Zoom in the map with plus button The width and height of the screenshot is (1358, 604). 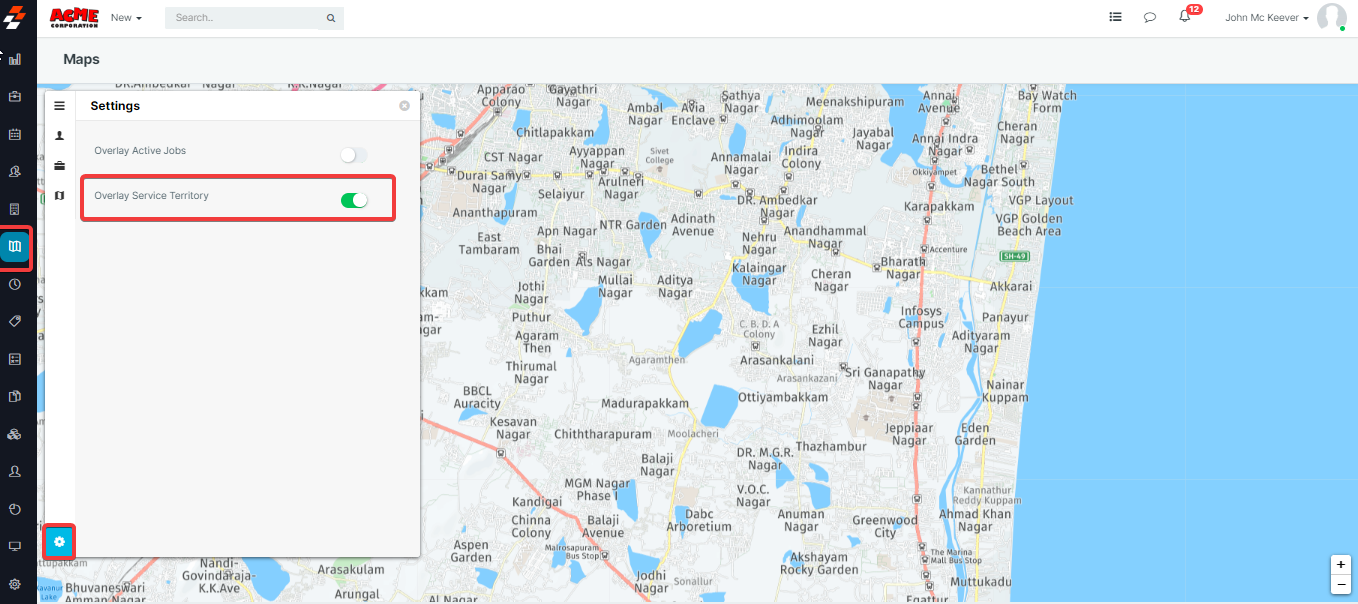click(x=1341, y=564)
